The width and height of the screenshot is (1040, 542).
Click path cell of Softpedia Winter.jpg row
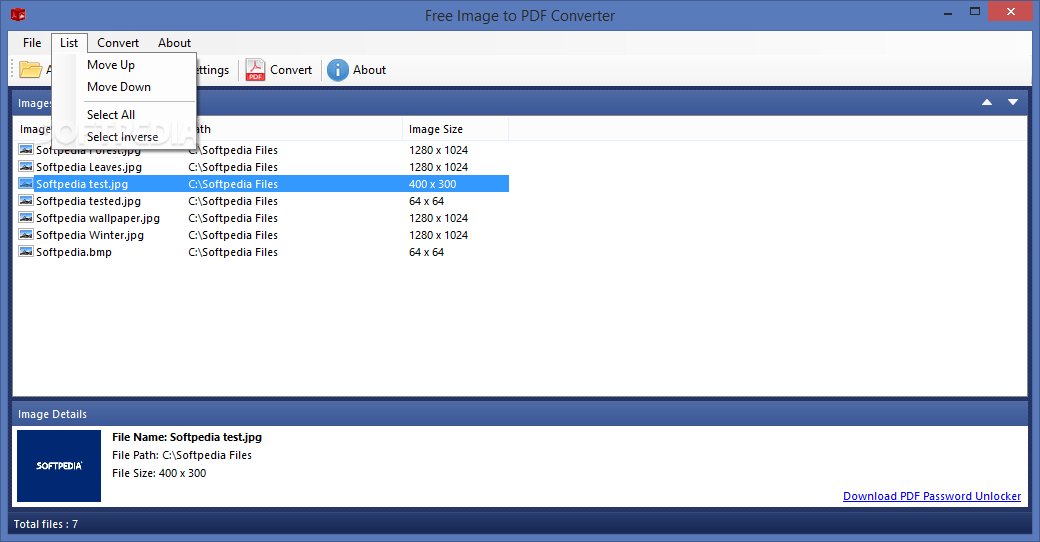tap(233, 235)
